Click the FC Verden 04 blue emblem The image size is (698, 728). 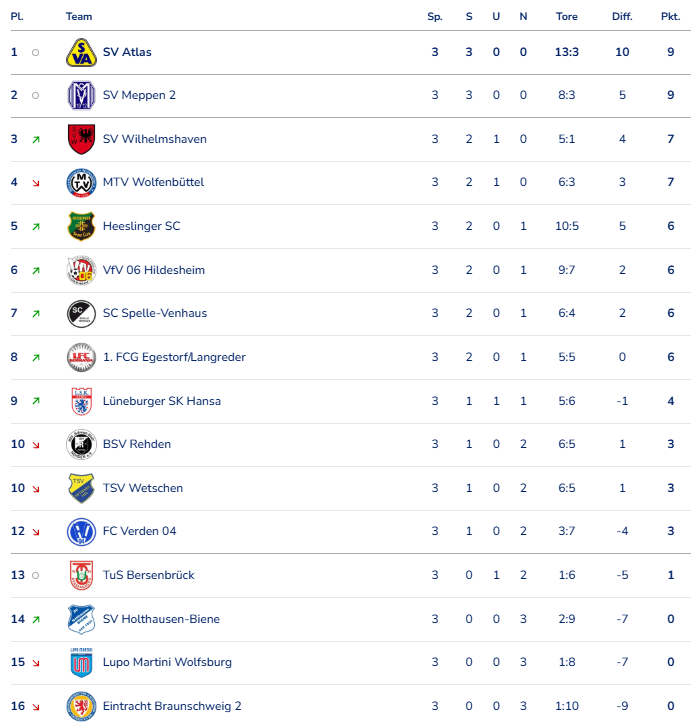pyautogui.click(x=81, y=532)
